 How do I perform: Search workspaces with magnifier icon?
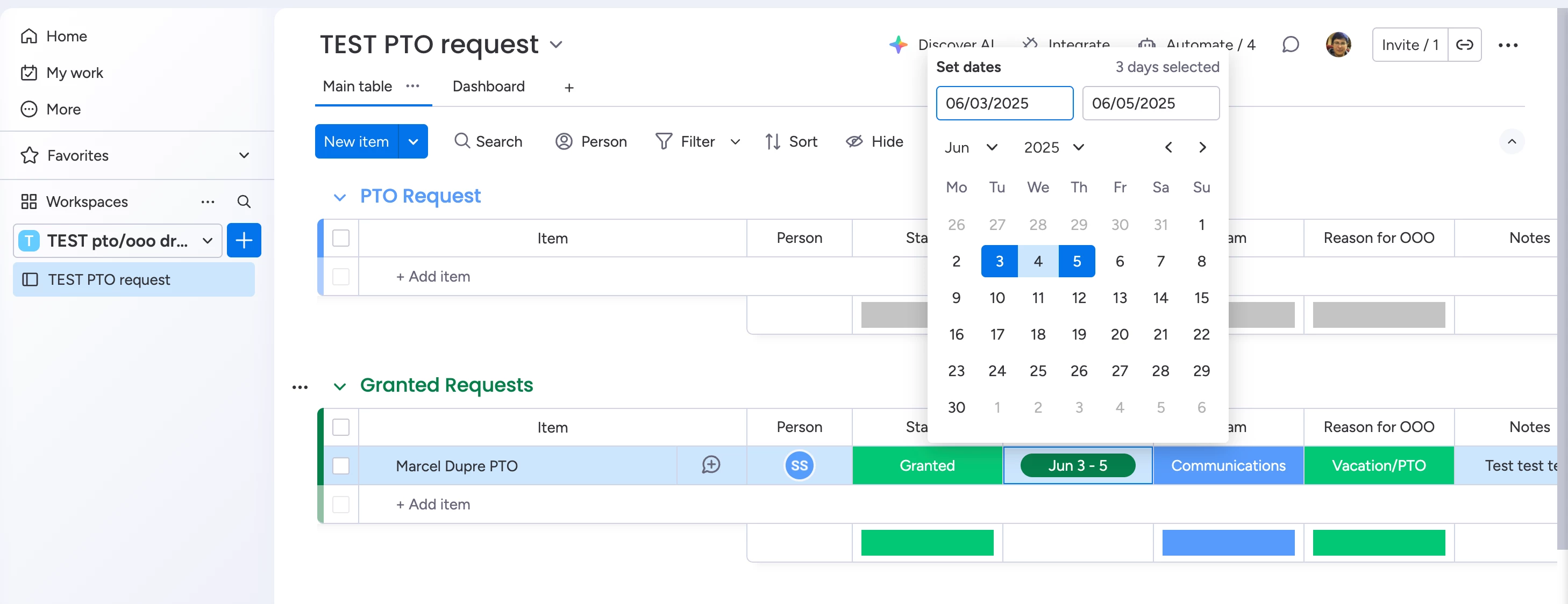pos(244,202)
